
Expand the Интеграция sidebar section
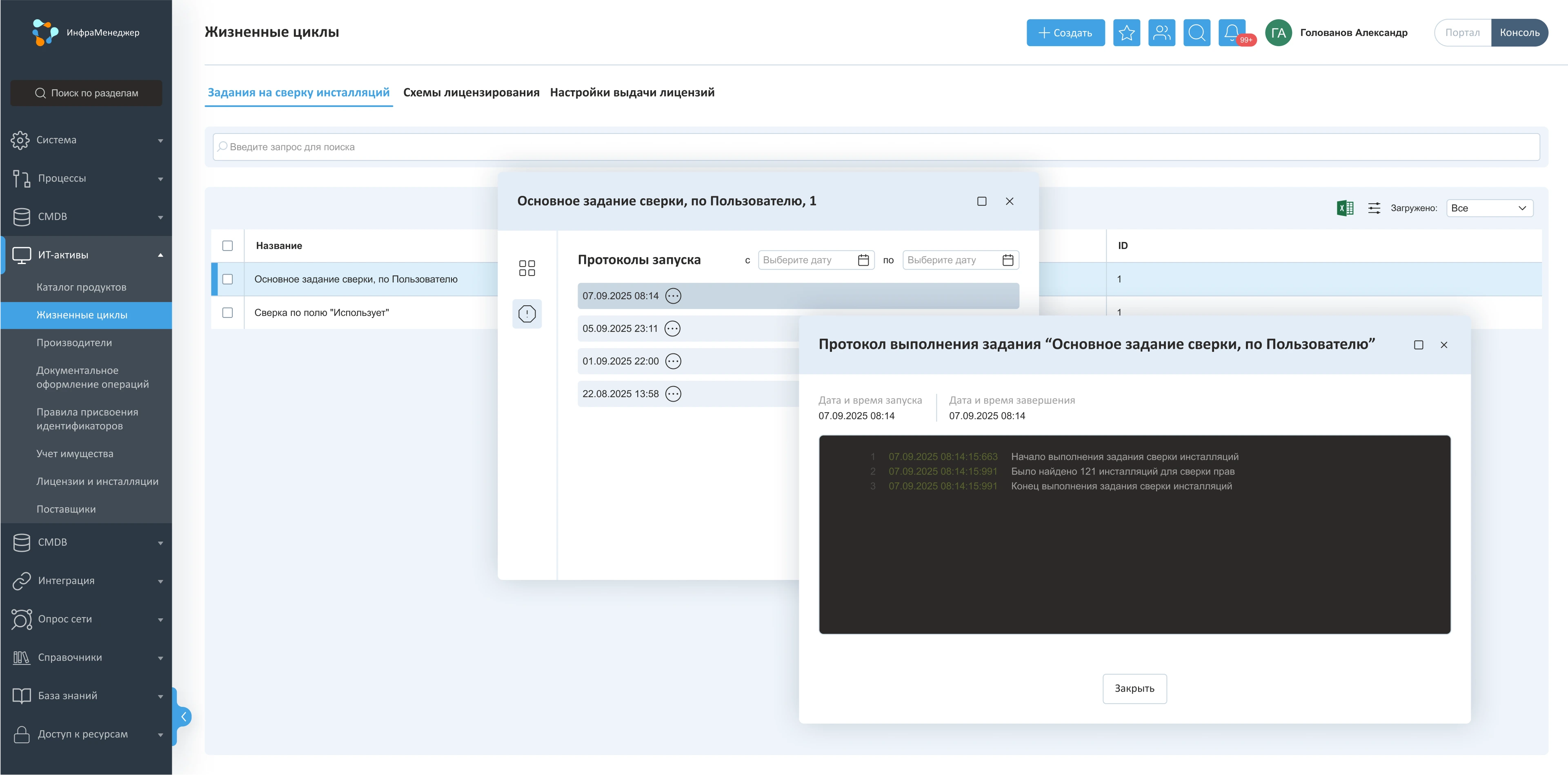pyautogui.click(x=86, y=581)
